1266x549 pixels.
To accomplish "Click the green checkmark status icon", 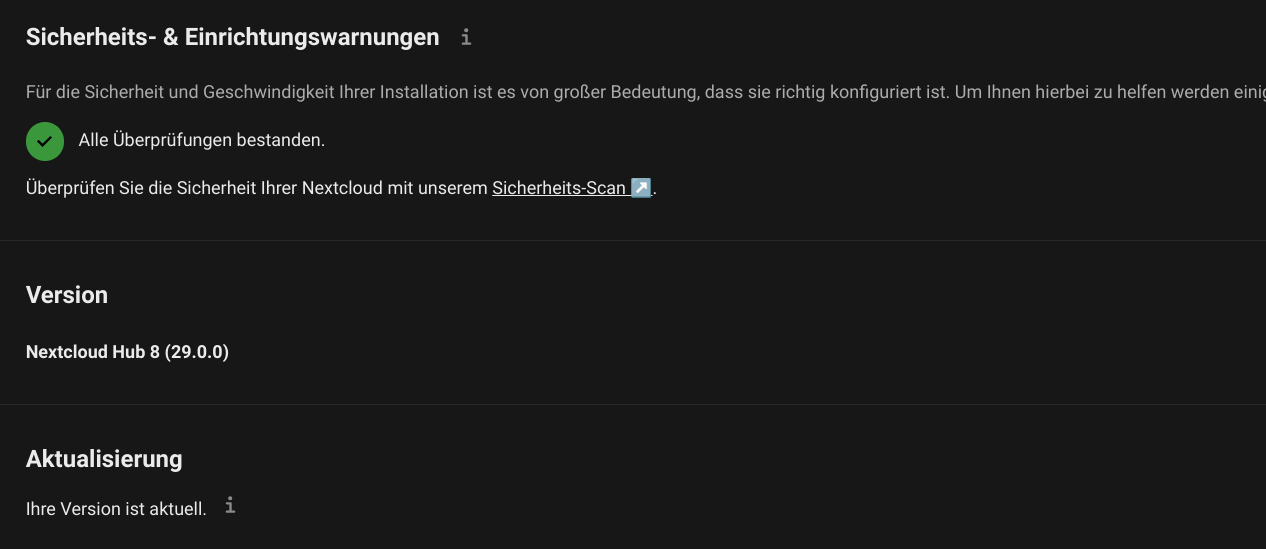I will 45,141.
